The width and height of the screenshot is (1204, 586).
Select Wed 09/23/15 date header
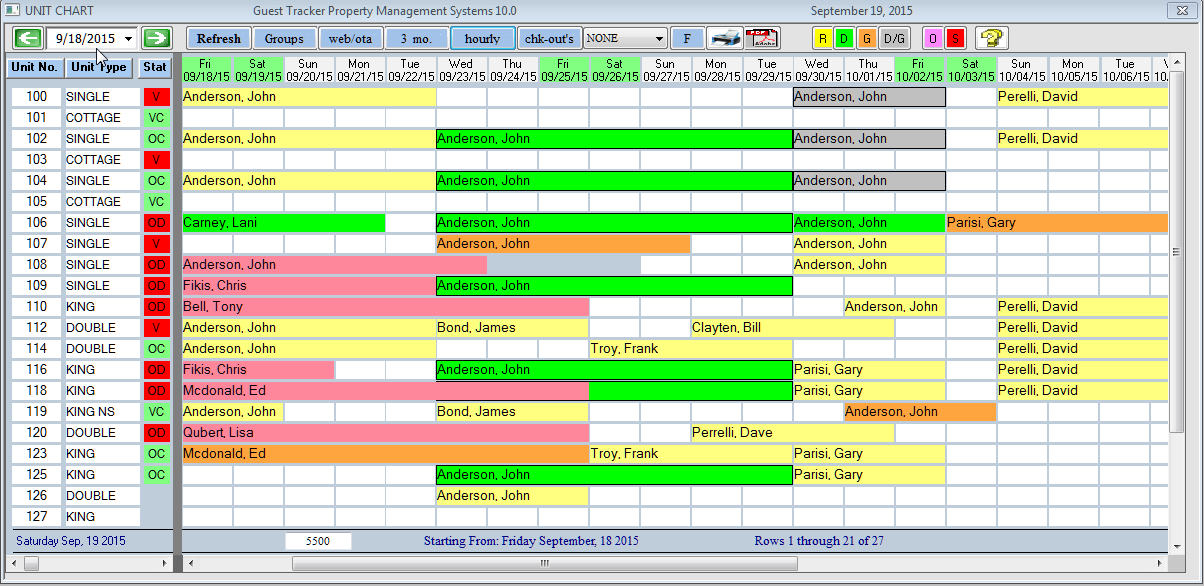click(x=461, y=70)
